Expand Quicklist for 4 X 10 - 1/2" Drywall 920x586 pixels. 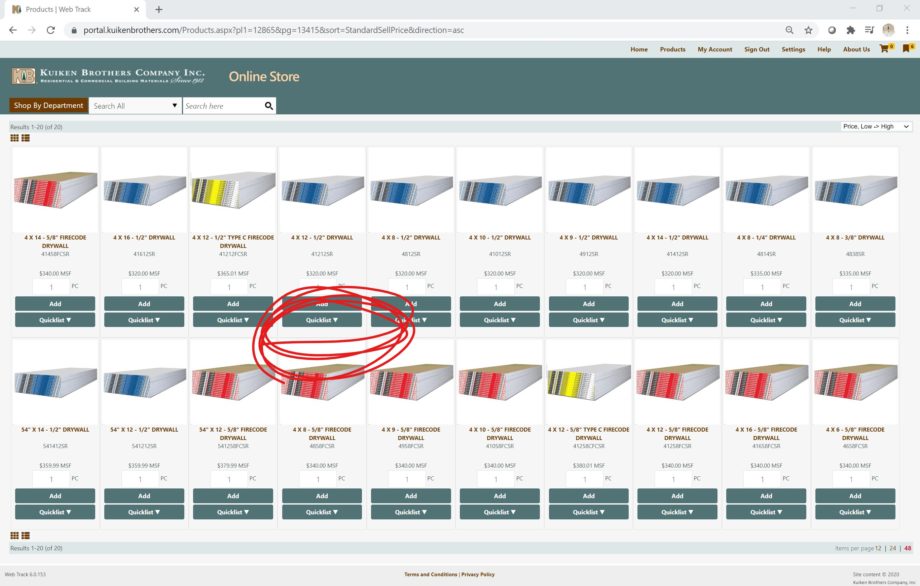click(500, 320)
